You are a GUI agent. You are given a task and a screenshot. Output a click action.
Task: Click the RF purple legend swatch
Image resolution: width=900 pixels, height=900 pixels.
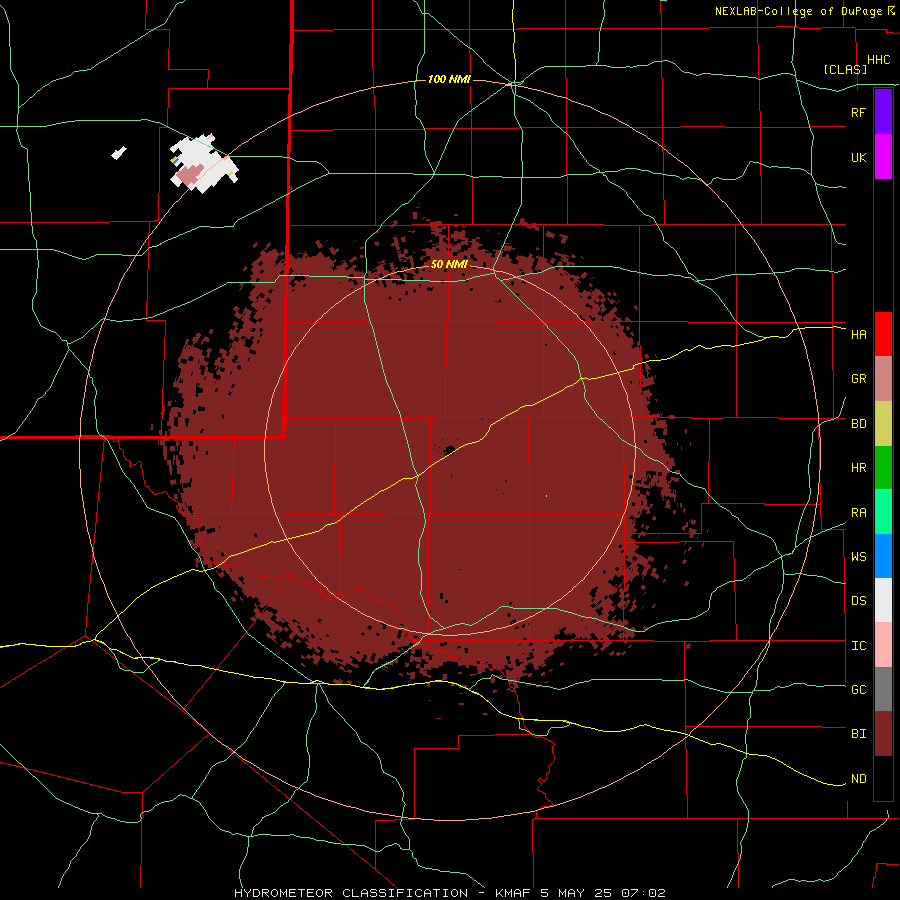click(883, 111)
